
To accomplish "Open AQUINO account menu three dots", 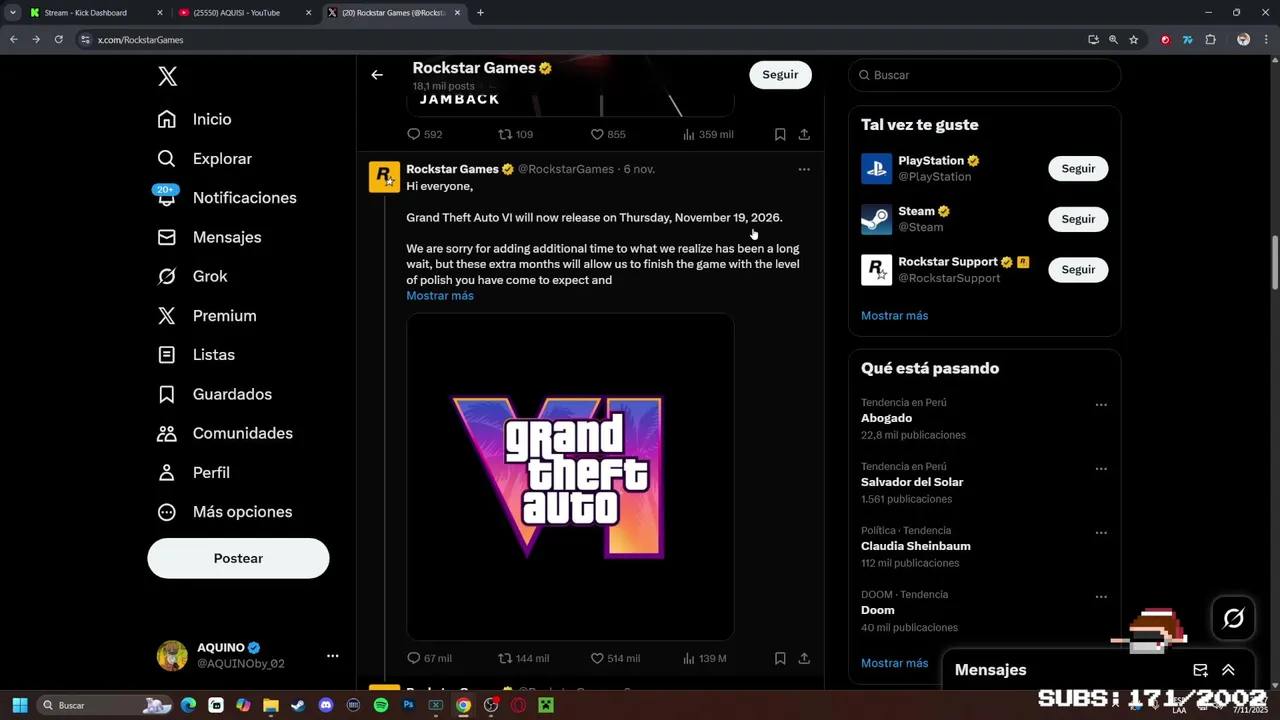I will (x=332, y=656).
